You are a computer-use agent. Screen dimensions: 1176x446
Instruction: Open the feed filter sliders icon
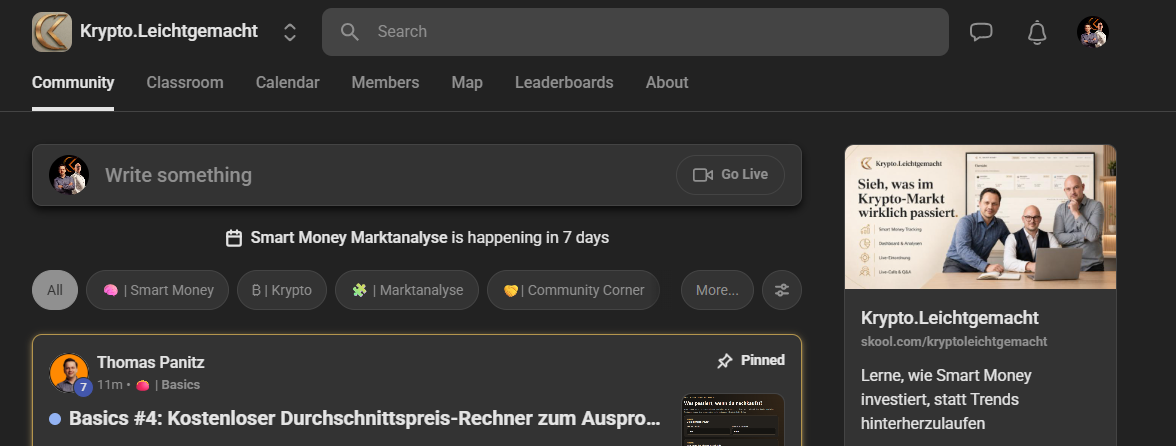pyautogui.click(x=782, y=290)
